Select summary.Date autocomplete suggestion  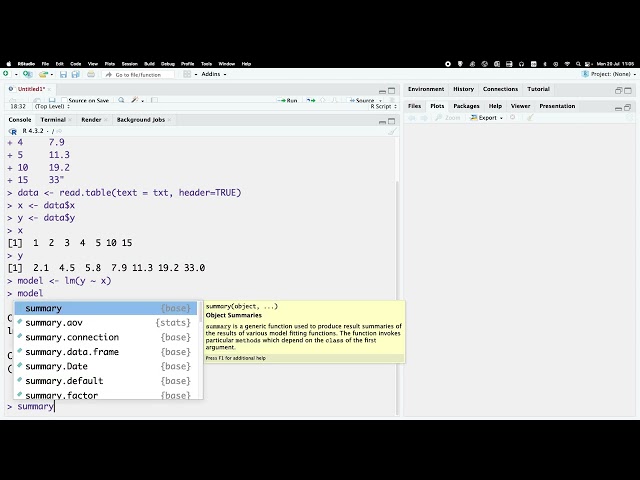point(106,366)
